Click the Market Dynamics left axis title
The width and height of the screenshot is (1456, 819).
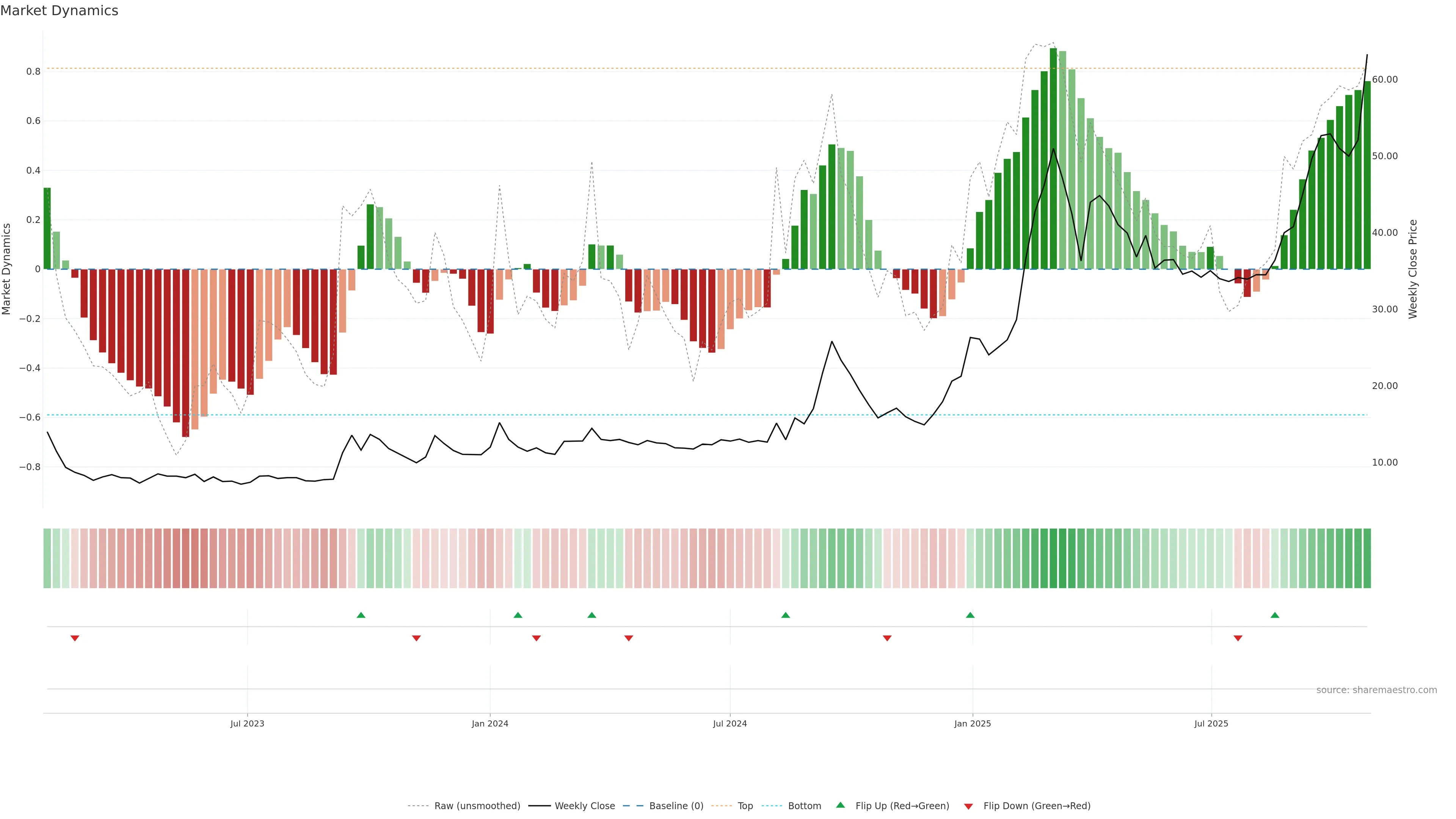pos(7,269)
